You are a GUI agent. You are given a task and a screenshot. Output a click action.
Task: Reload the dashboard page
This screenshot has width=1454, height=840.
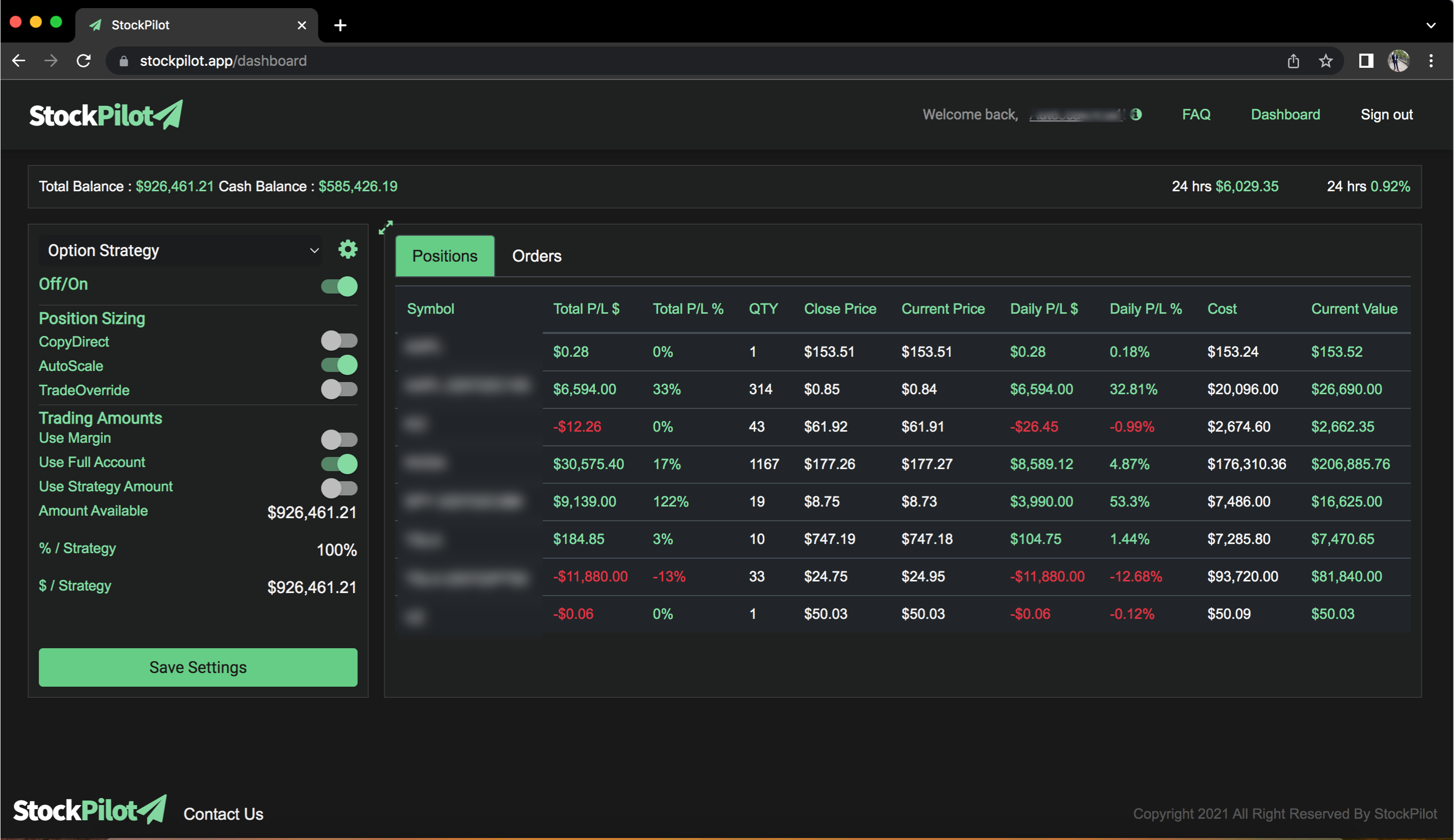84,61
